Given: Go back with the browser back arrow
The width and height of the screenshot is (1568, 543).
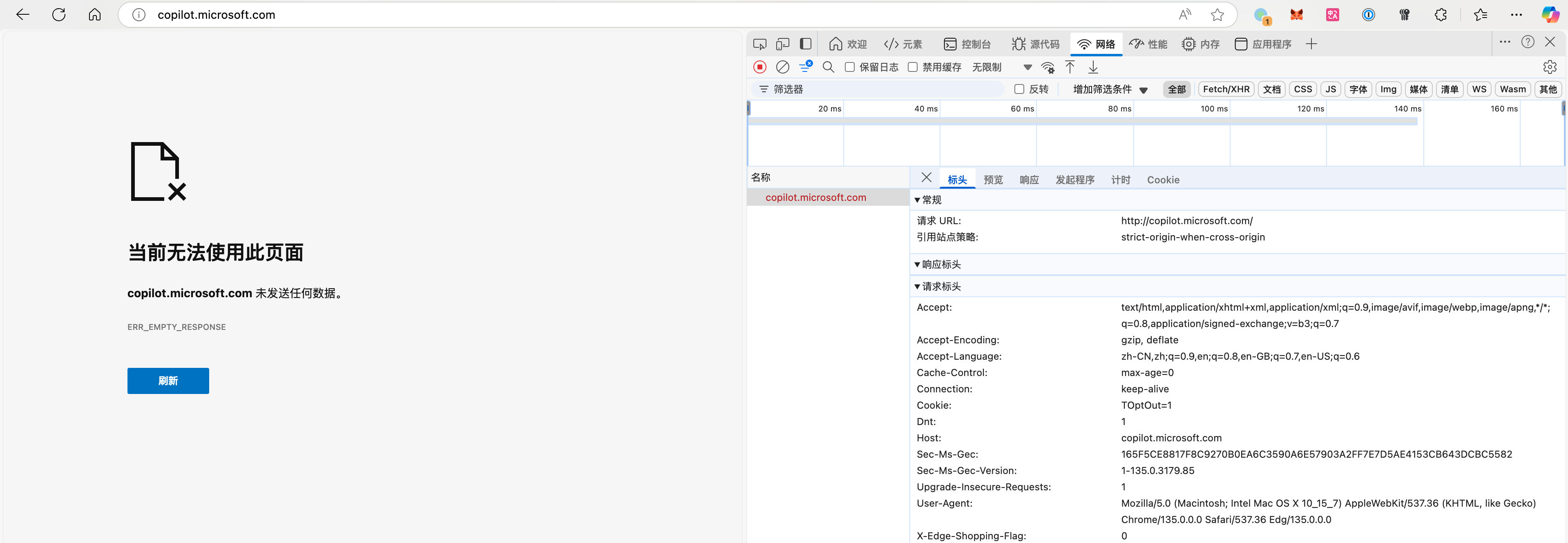Looking at the screenshot, I should pyautogui.click(x=22, y=15).
